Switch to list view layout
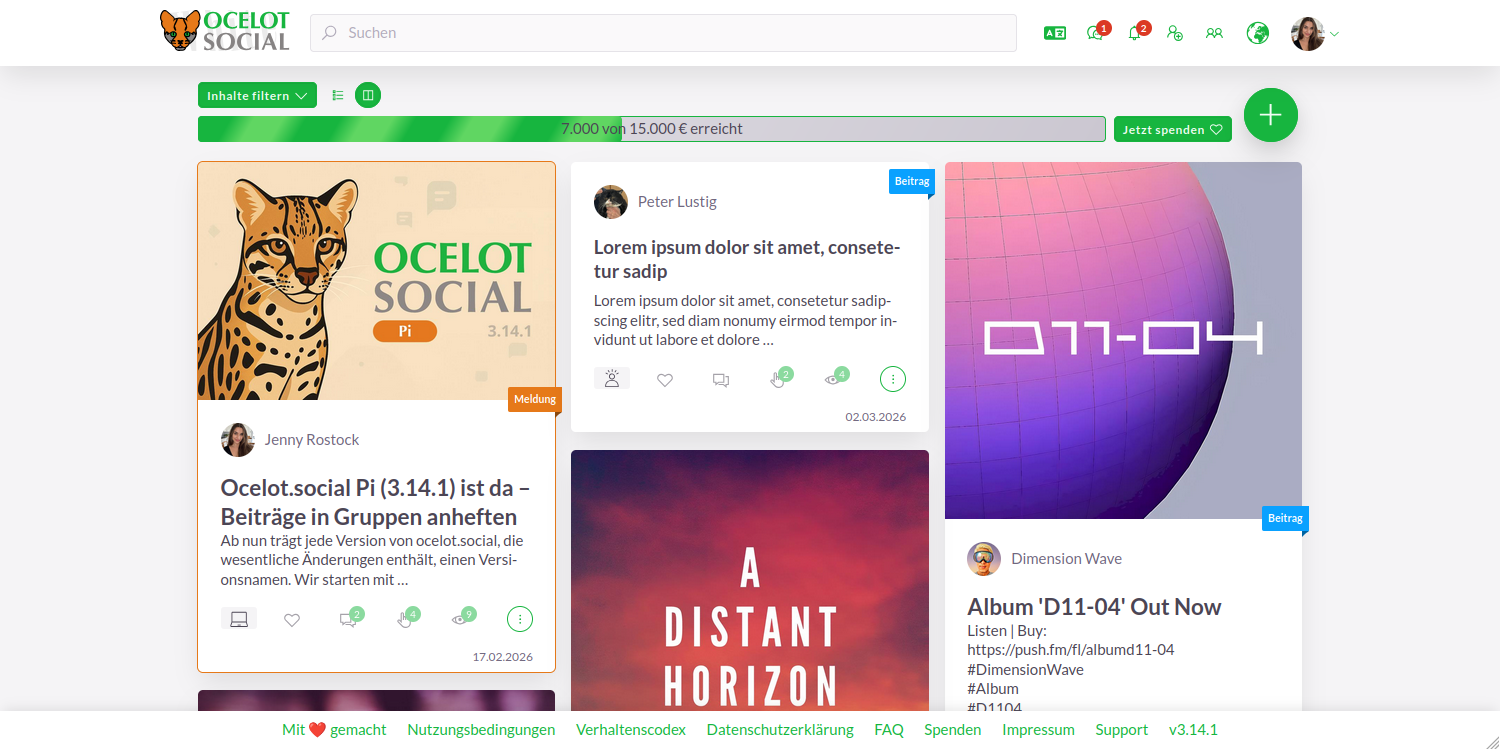The image size is (1500, 750). (x=337, y=94)
